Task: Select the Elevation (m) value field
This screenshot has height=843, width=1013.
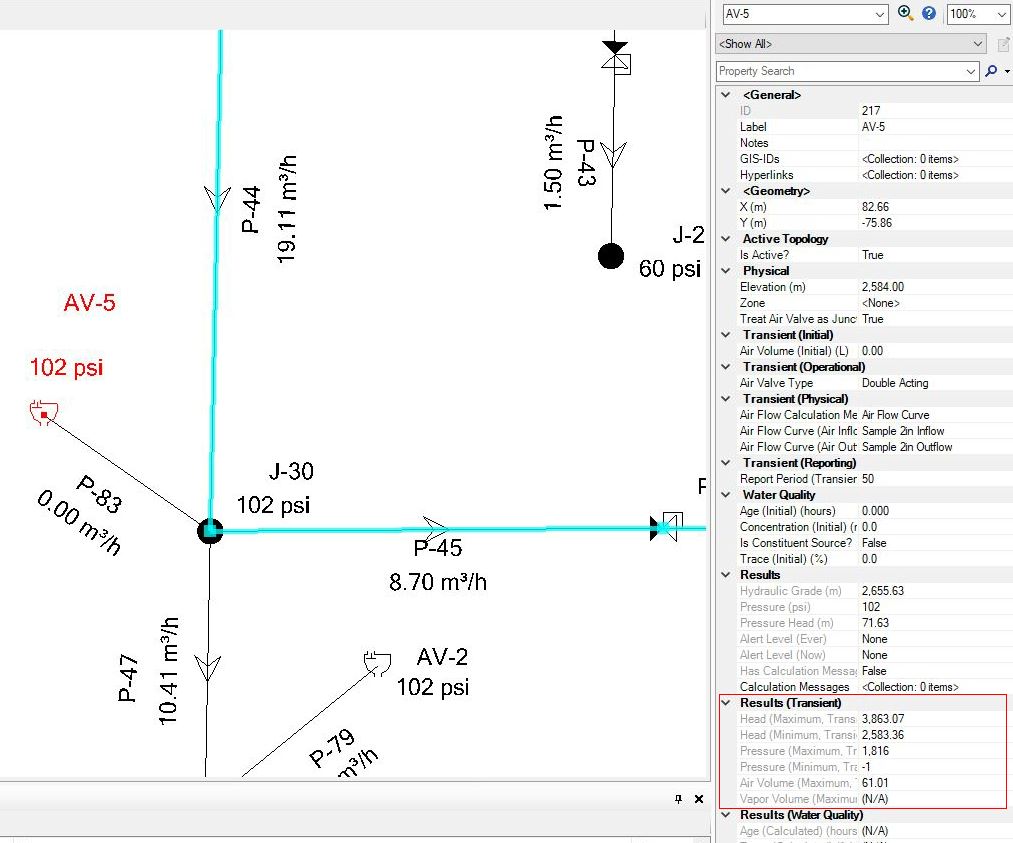Action: pyautogui.click(x=935, y=287)
